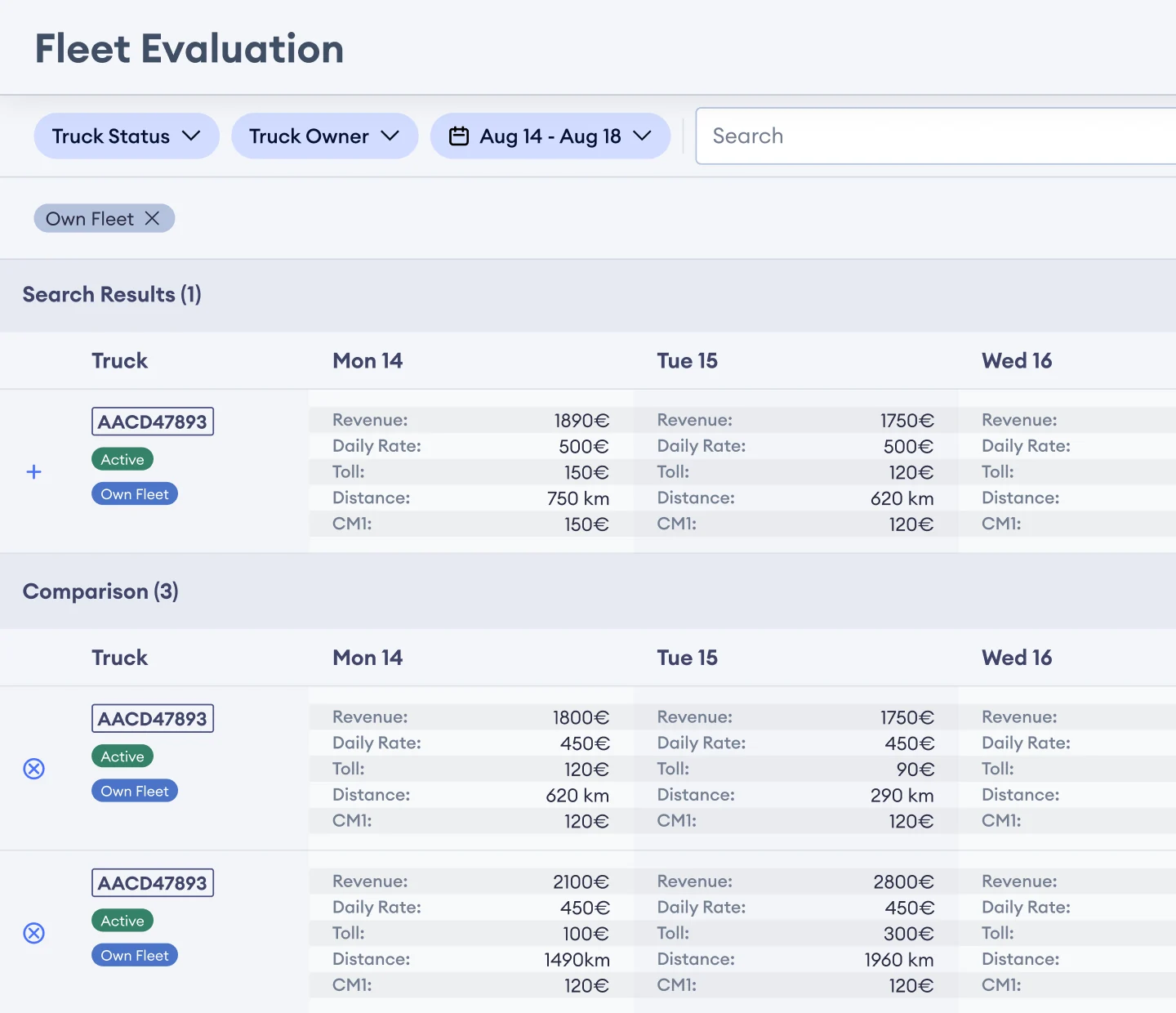
Task: Open the Truck Status dropdown
Action: click(x=127, y=136)
